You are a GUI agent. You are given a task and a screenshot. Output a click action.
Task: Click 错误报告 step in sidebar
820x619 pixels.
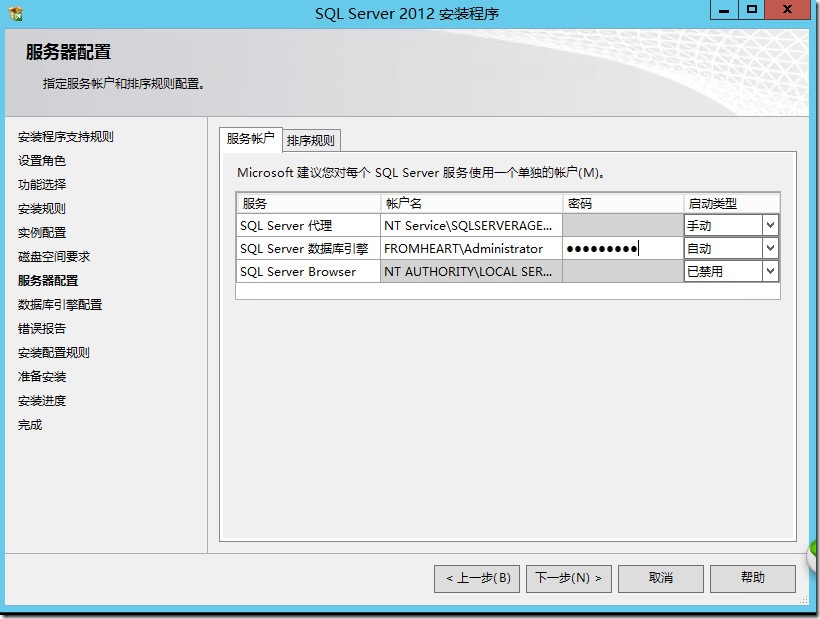click(42, 329)
